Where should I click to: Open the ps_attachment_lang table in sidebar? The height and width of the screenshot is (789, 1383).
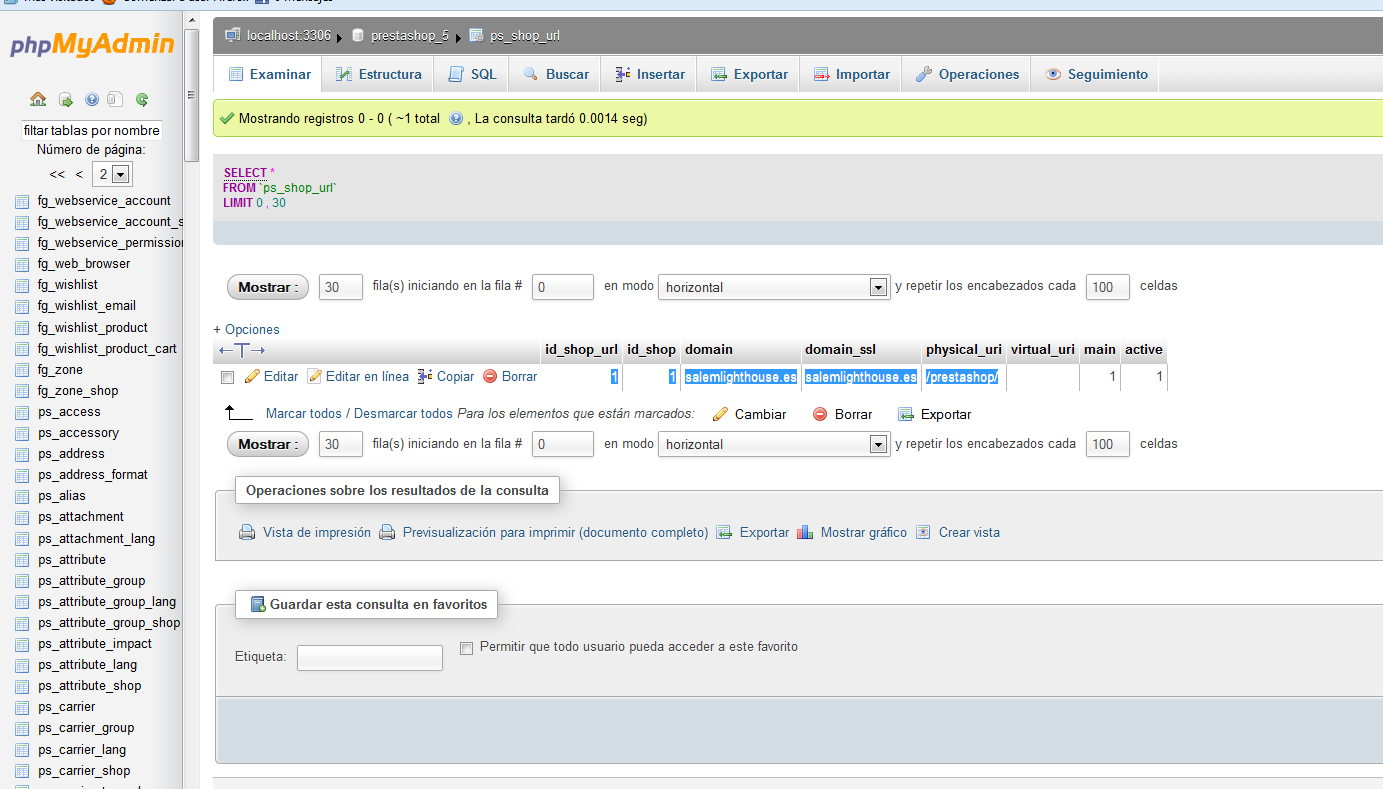coord(97,539)
